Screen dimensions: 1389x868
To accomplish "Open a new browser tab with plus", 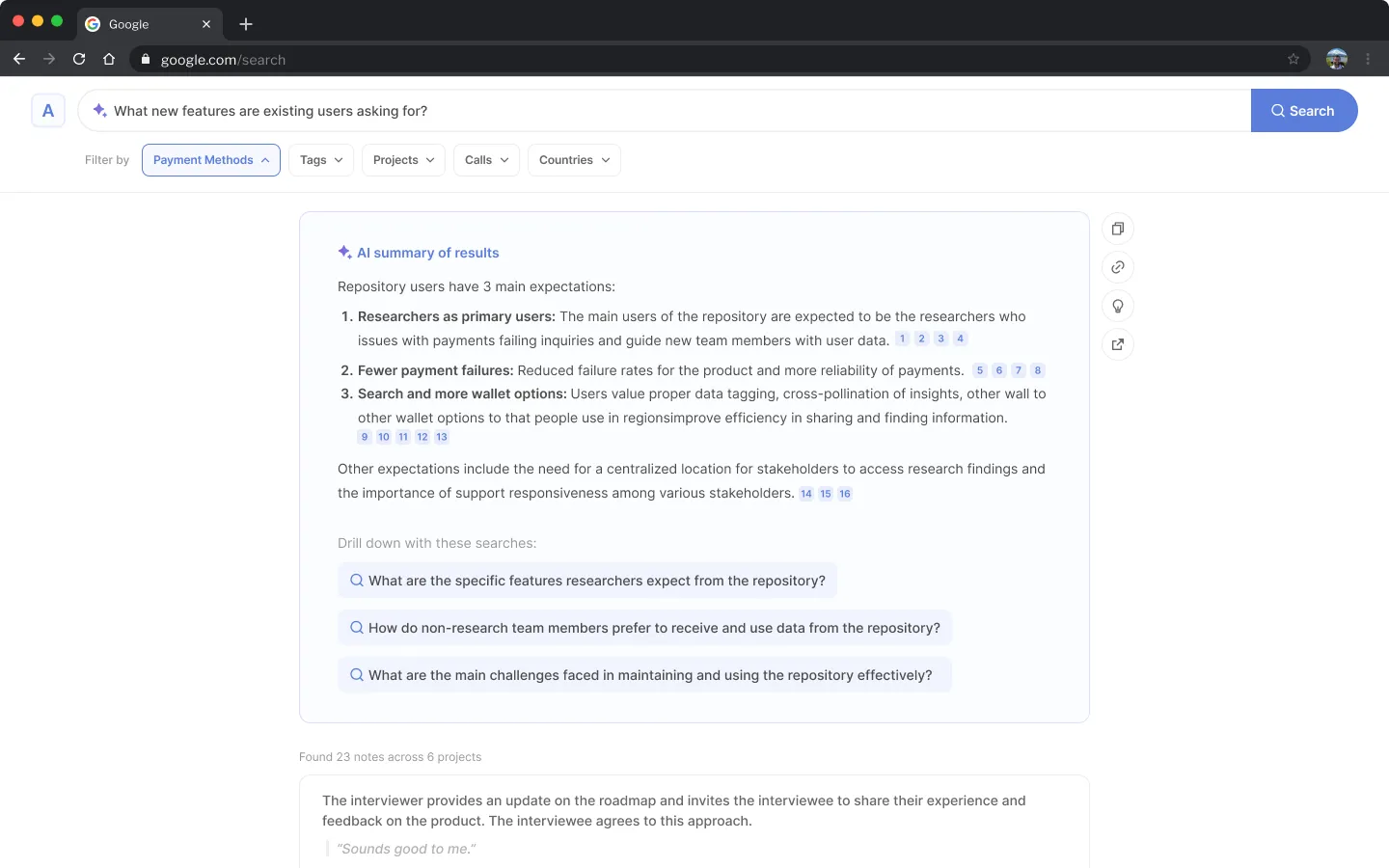I will [246, 24].
